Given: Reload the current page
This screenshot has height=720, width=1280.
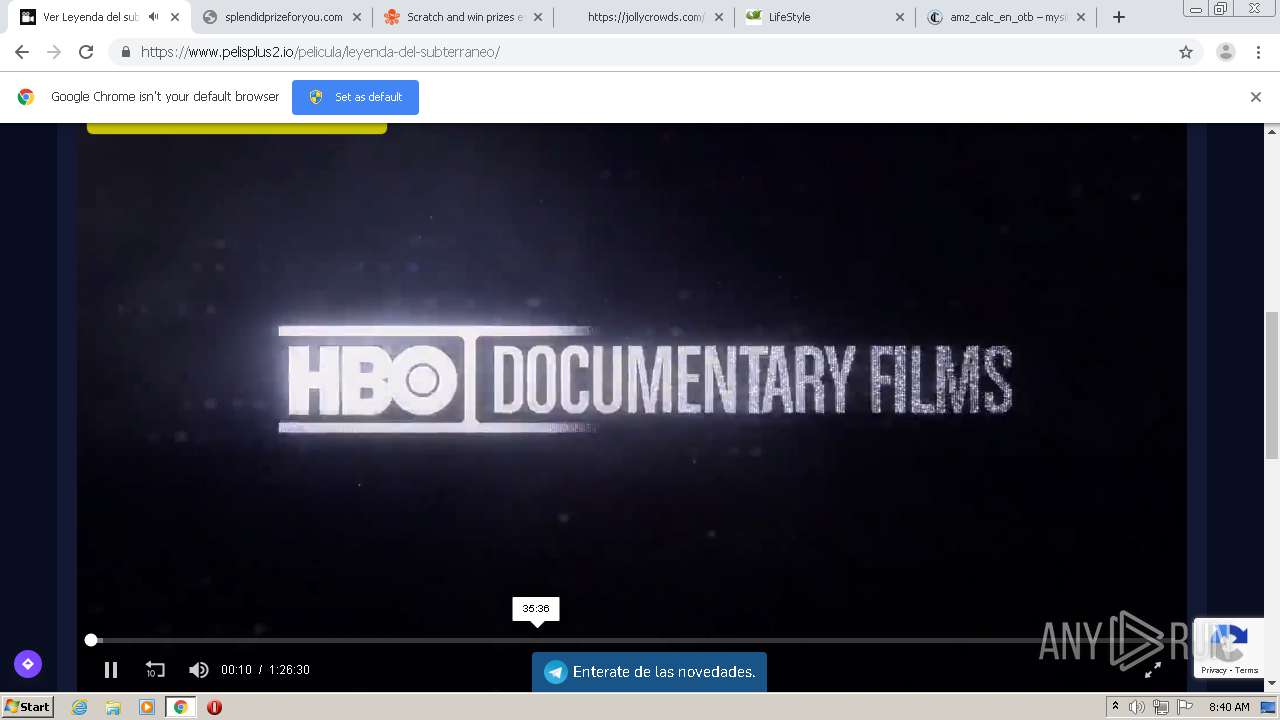Looking at the screenshot, I should 86,52.
